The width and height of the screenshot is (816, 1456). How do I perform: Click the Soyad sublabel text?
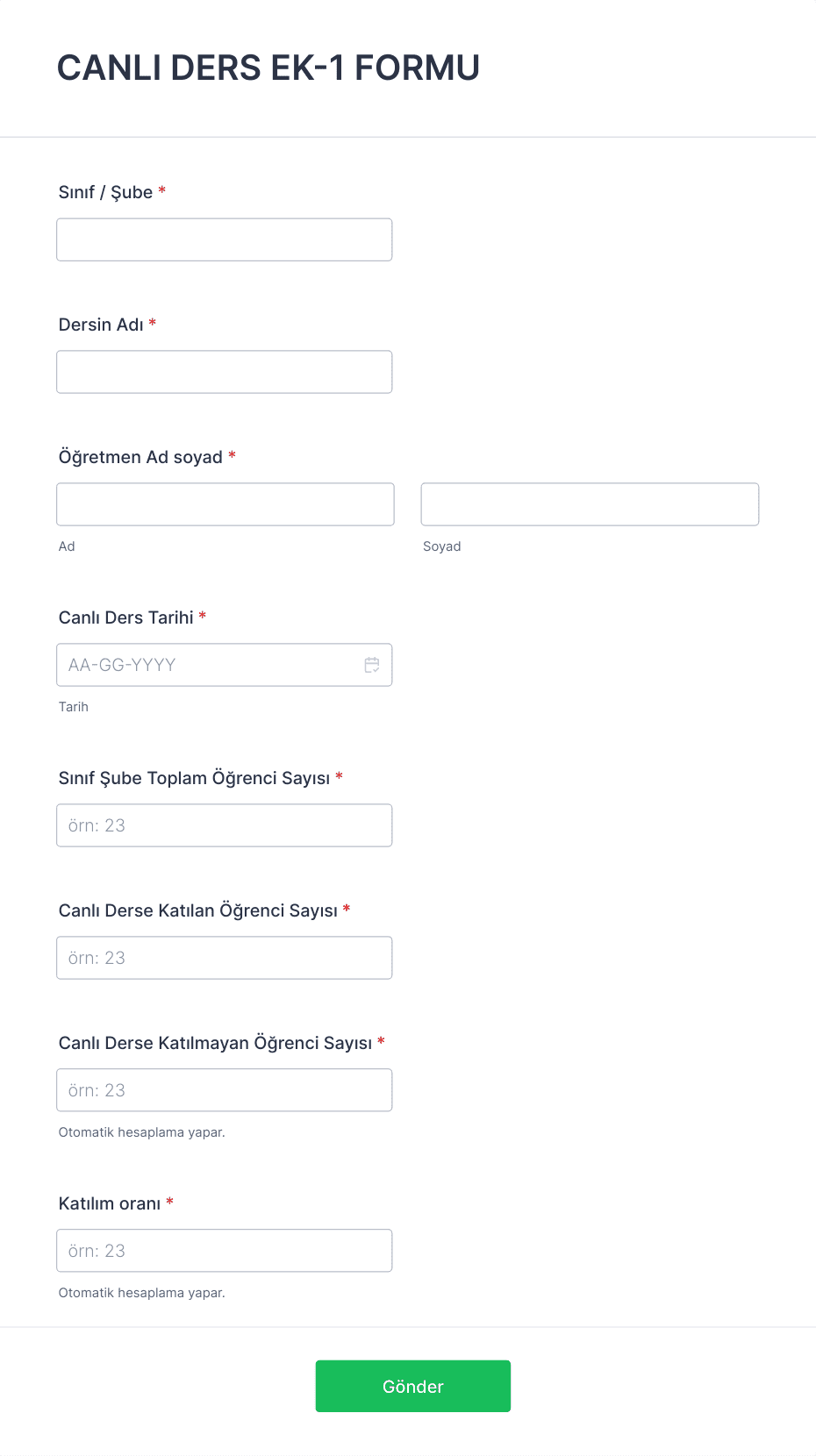tap(442, 546)
